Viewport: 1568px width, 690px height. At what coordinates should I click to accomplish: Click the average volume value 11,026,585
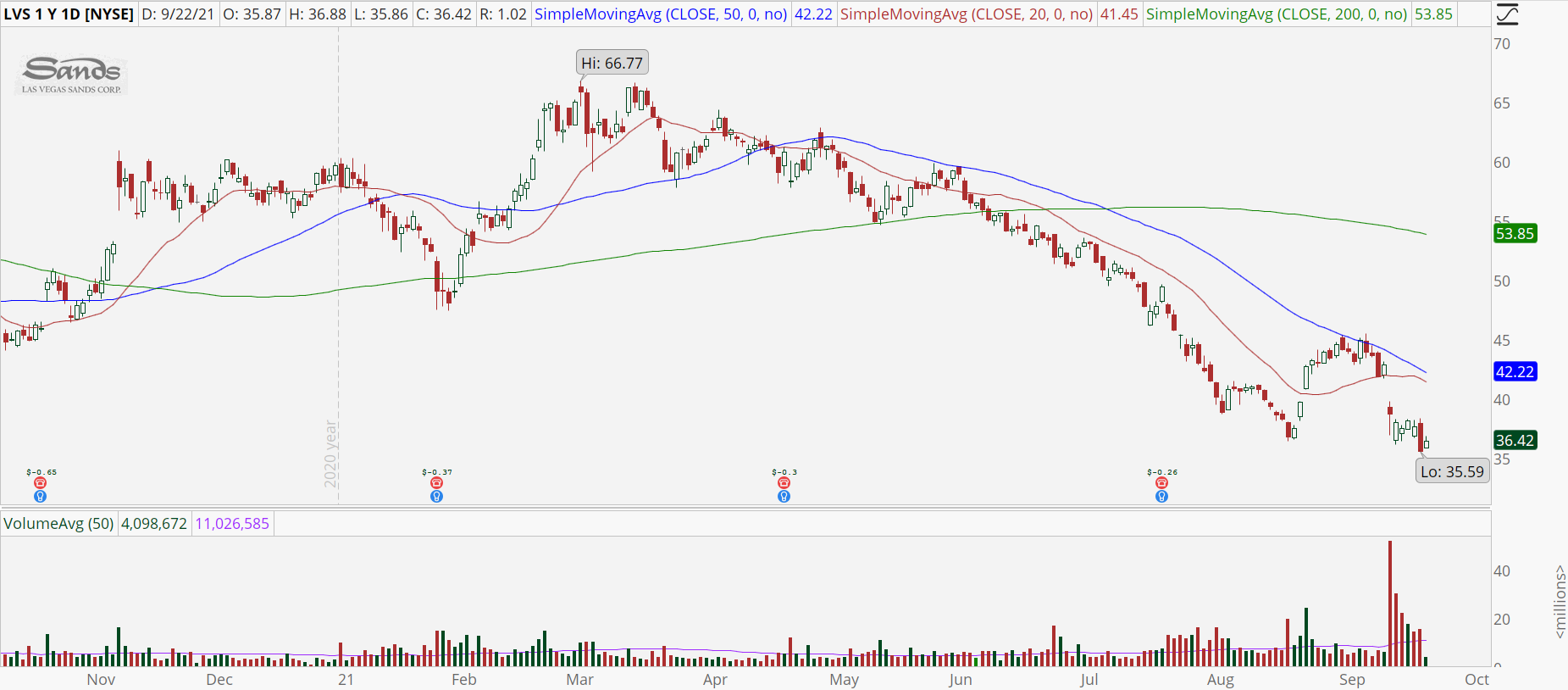coord(232,524)
